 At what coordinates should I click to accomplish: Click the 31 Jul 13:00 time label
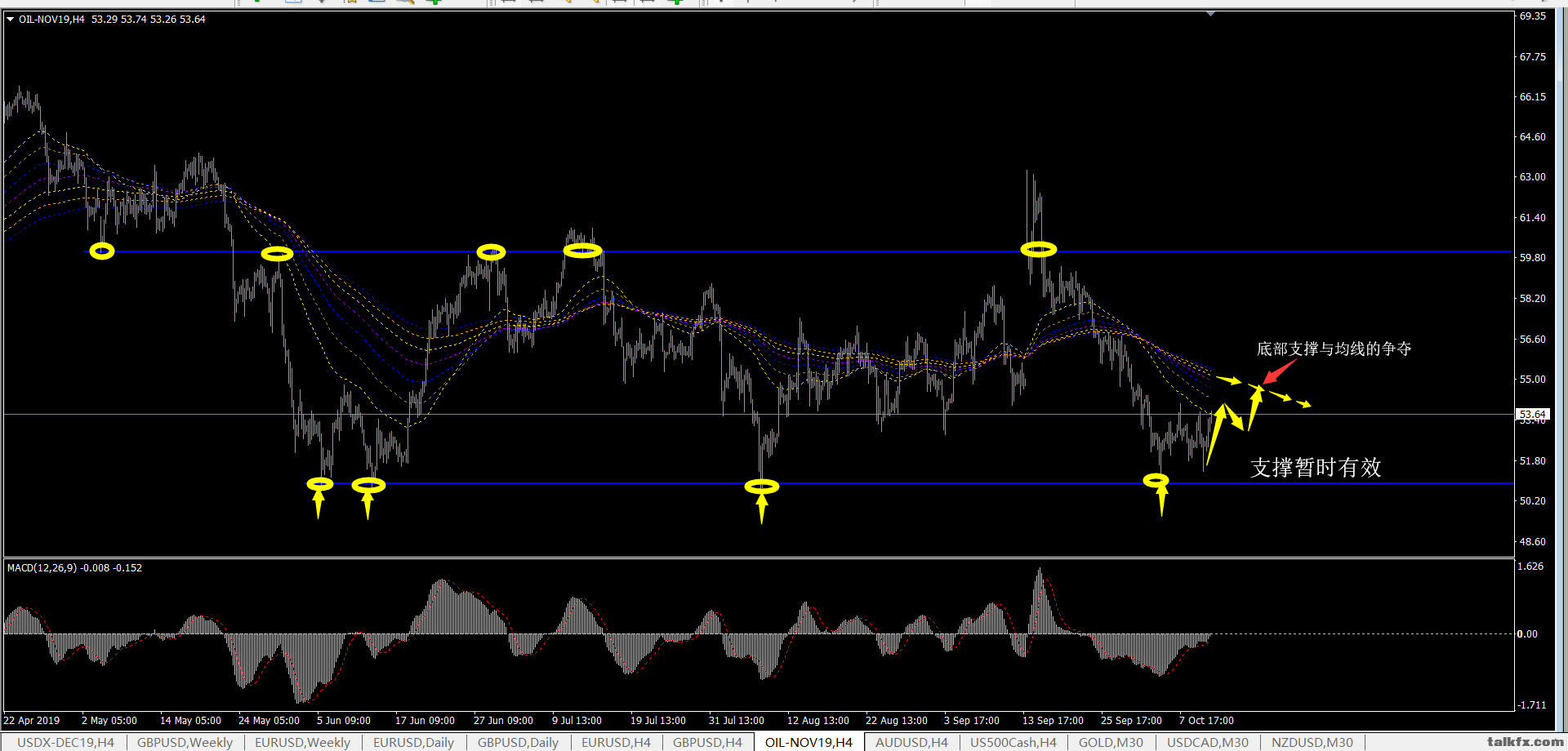(737, 720)
